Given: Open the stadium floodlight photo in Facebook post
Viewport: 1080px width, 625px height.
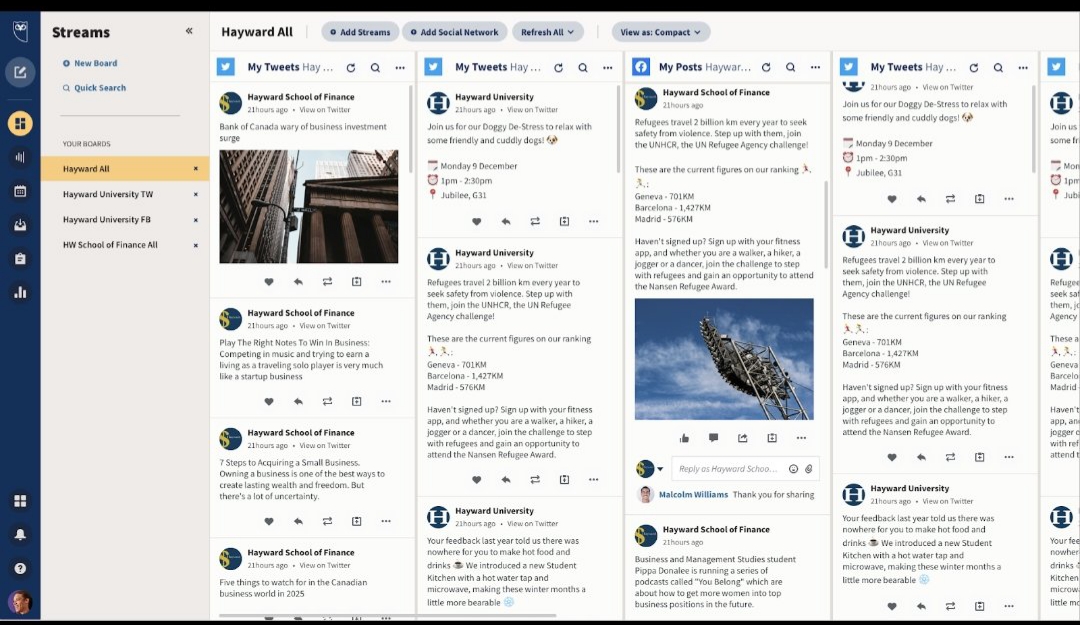Looking at the screenshot, I should point(724,359).
